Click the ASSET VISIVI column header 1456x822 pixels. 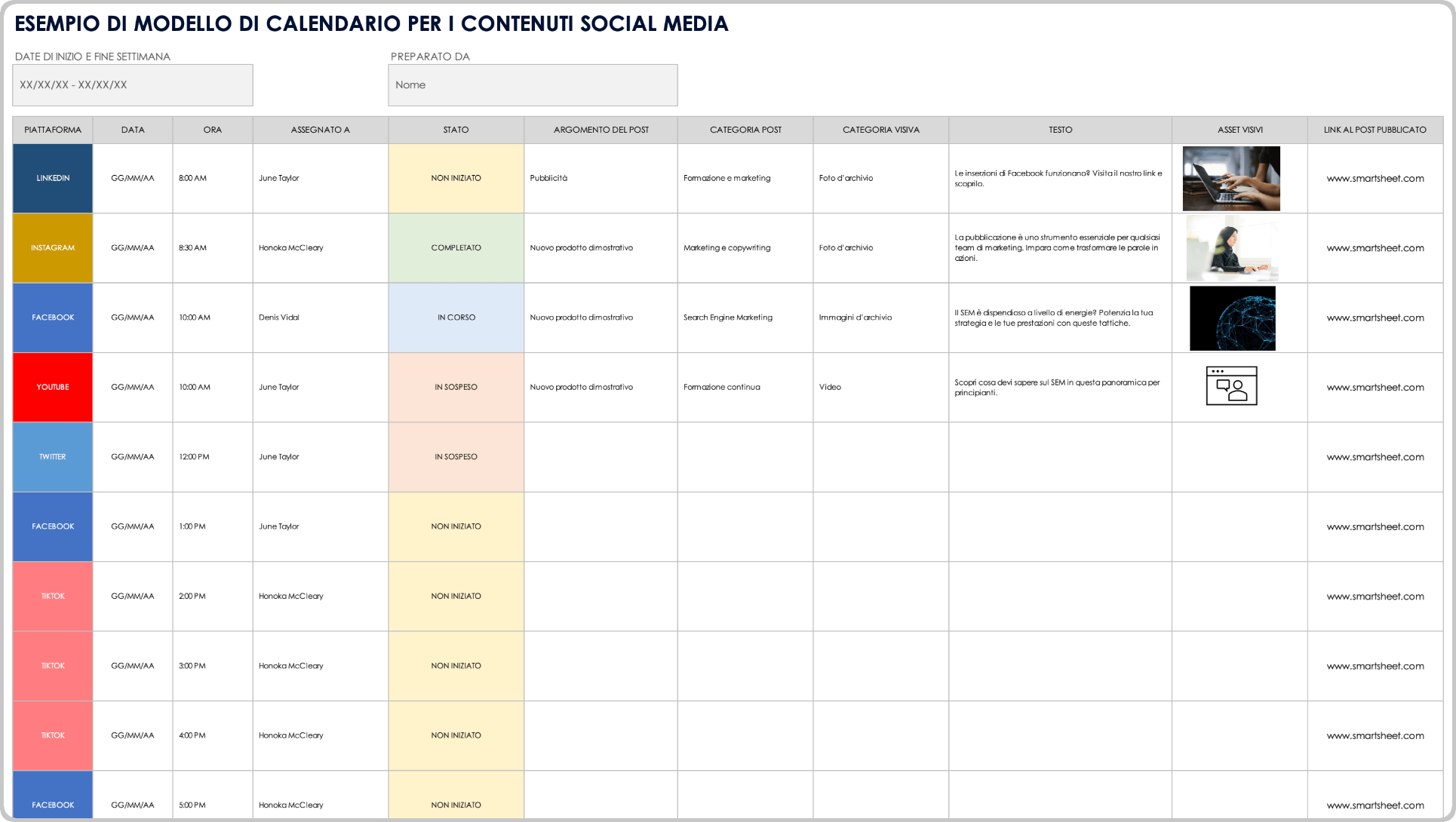(1239, 130)
